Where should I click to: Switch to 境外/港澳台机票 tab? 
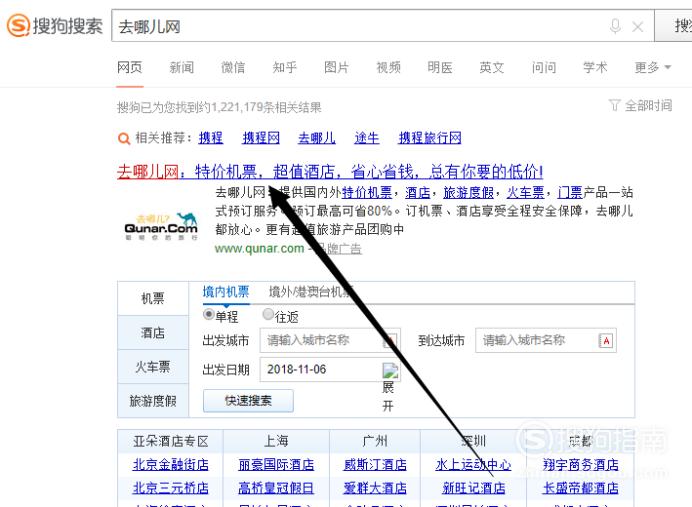[311, 292]
